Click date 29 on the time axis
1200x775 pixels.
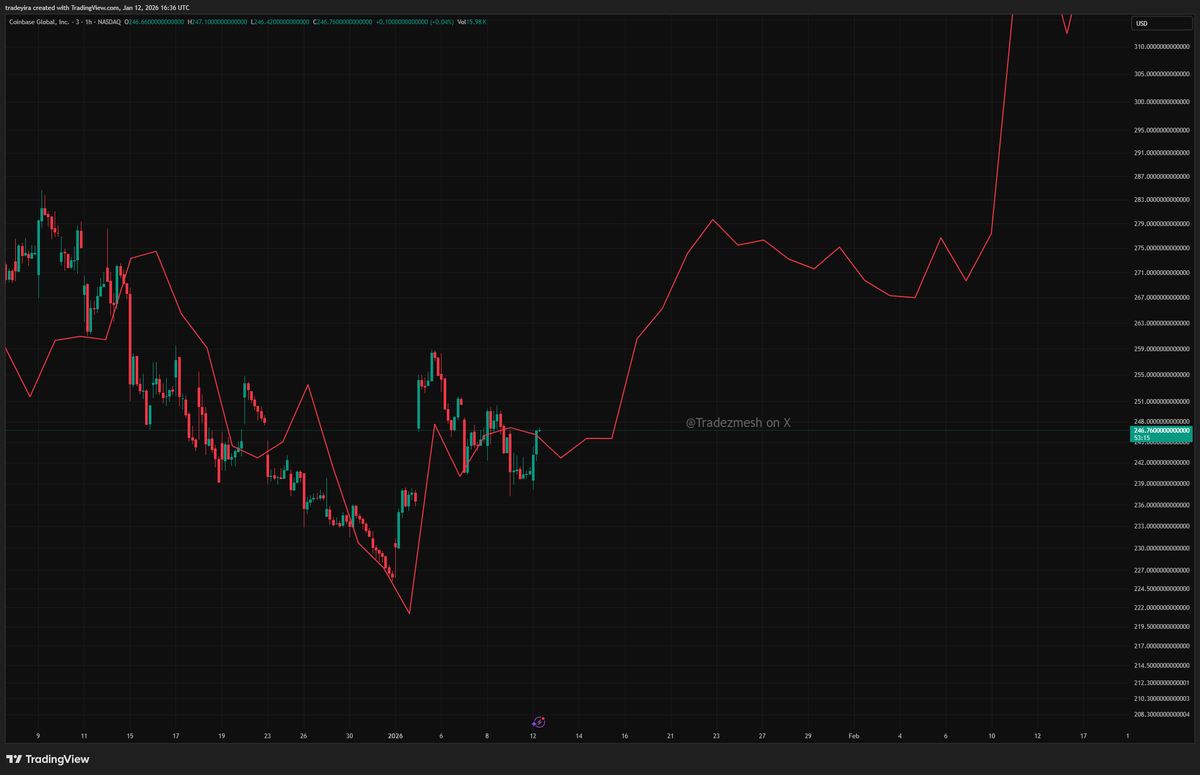point(808,736)
